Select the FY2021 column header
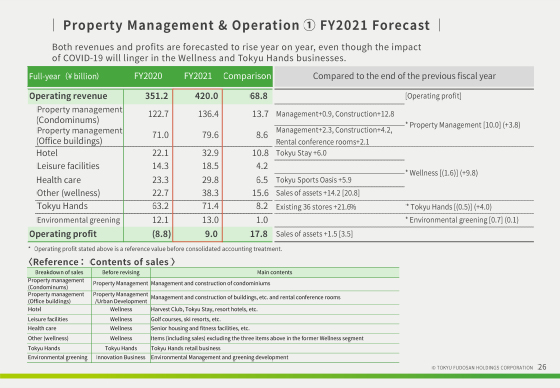560x388 pixels. coord(198,76)
